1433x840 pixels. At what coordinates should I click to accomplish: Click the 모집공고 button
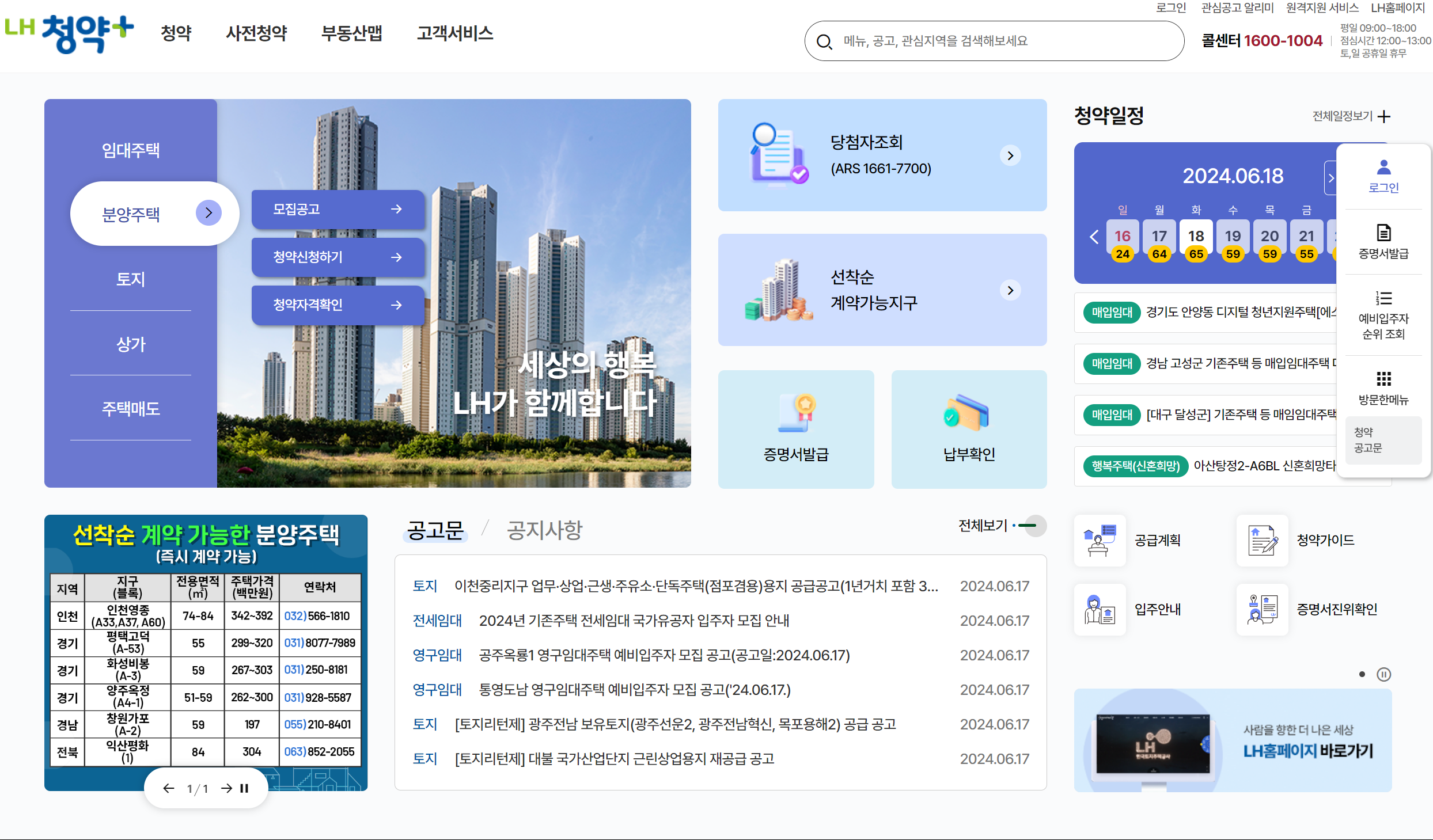click(338, 209)
